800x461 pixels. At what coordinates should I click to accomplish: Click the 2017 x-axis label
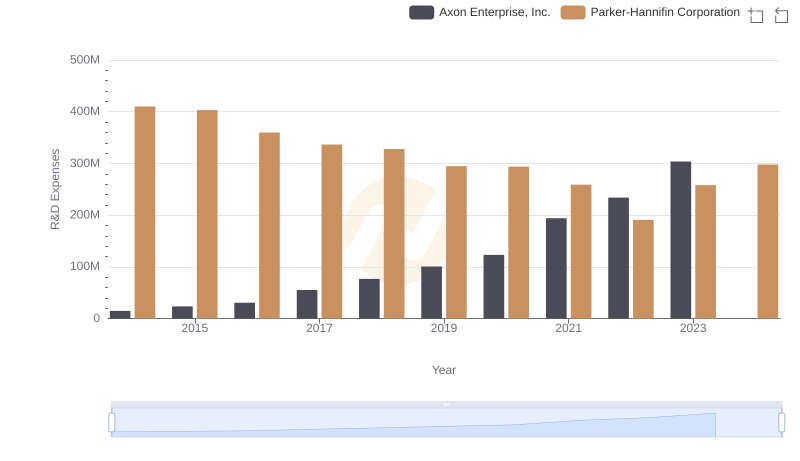(x=319, y=328)
